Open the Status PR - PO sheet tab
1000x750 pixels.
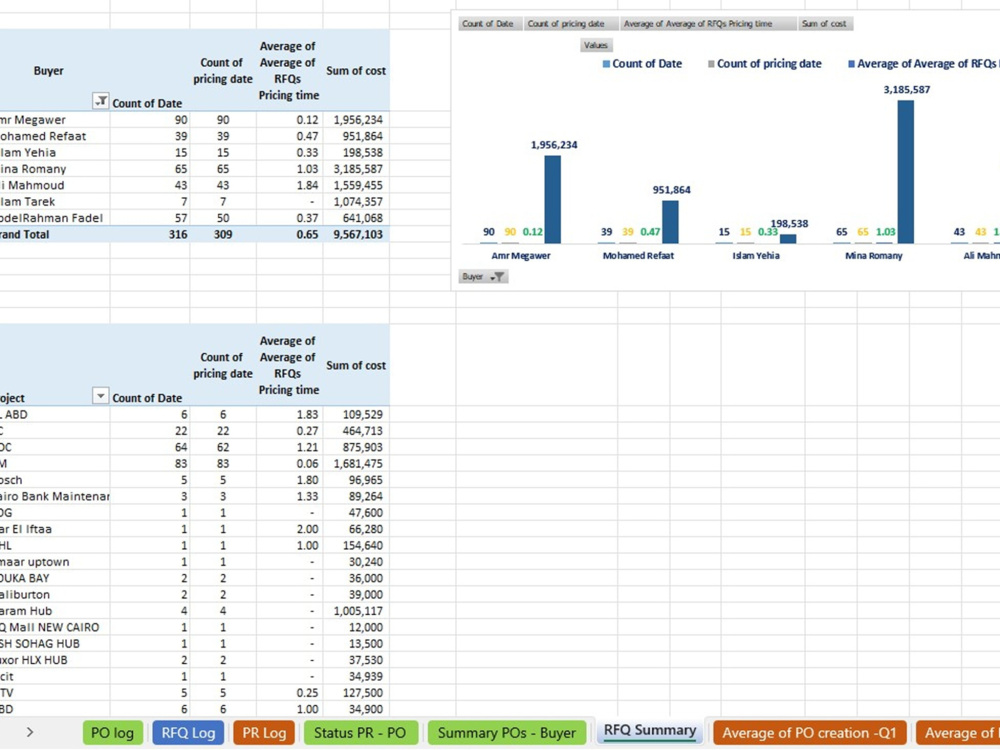pyautogui.click(x=360, y=733)
